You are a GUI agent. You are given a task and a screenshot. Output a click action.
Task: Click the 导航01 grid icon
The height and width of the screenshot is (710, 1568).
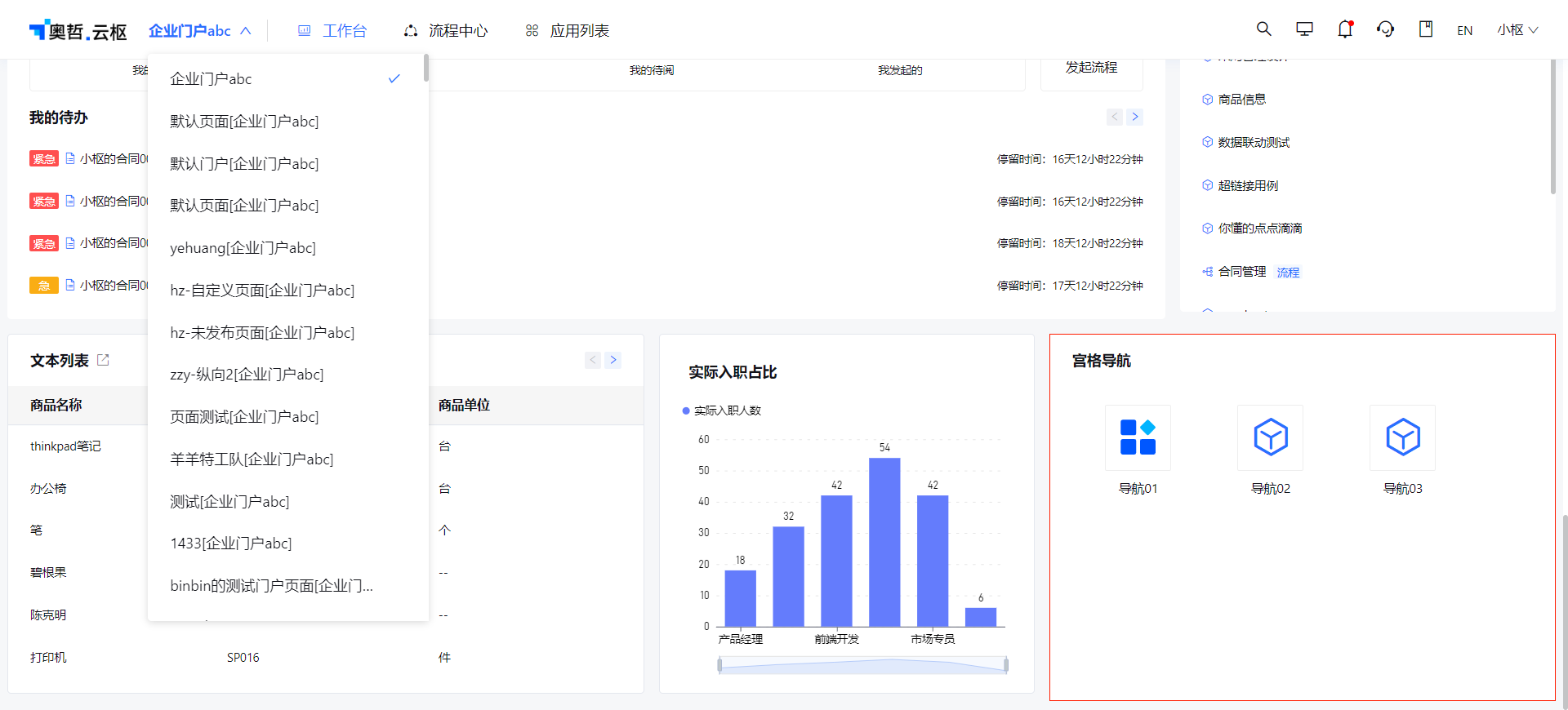1138,437
